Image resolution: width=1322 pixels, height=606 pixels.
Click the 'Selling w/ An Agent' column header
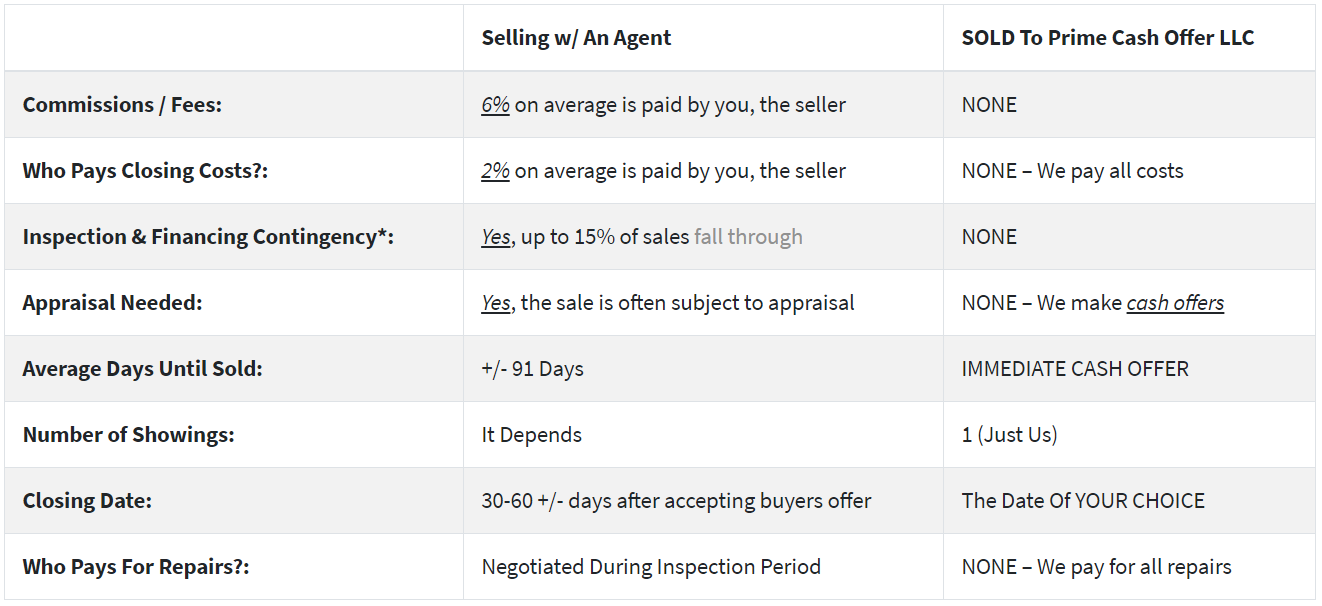576,38
